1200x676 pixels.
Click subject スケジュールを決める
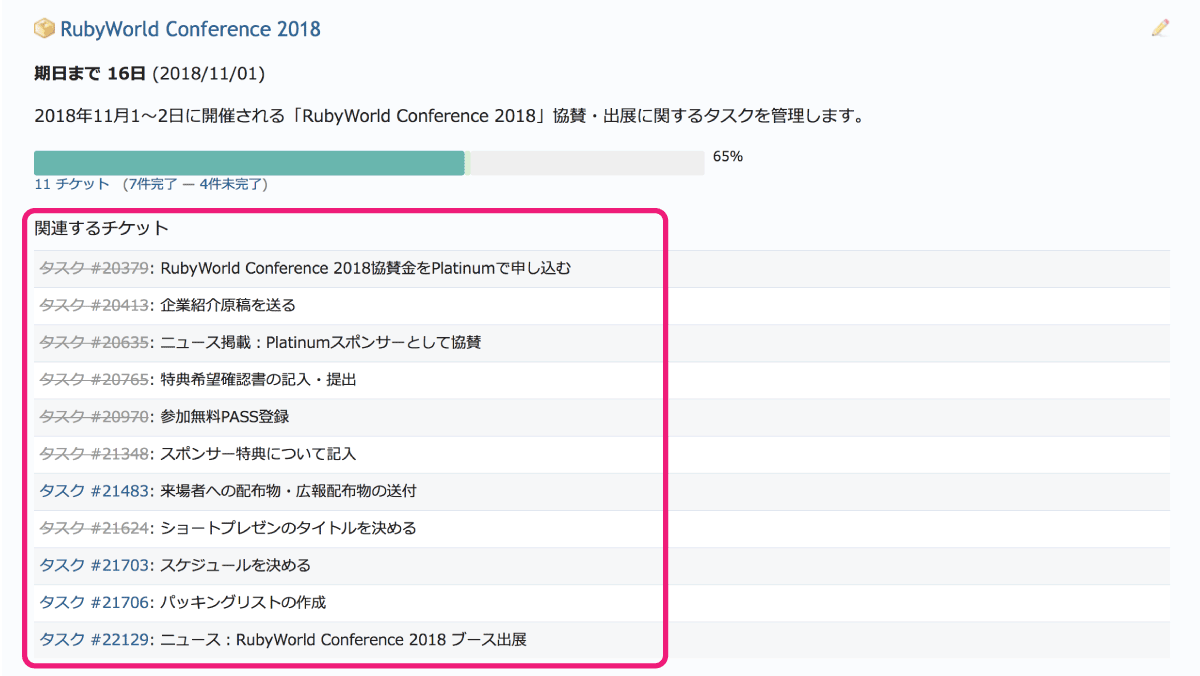(x=236, y=565)
